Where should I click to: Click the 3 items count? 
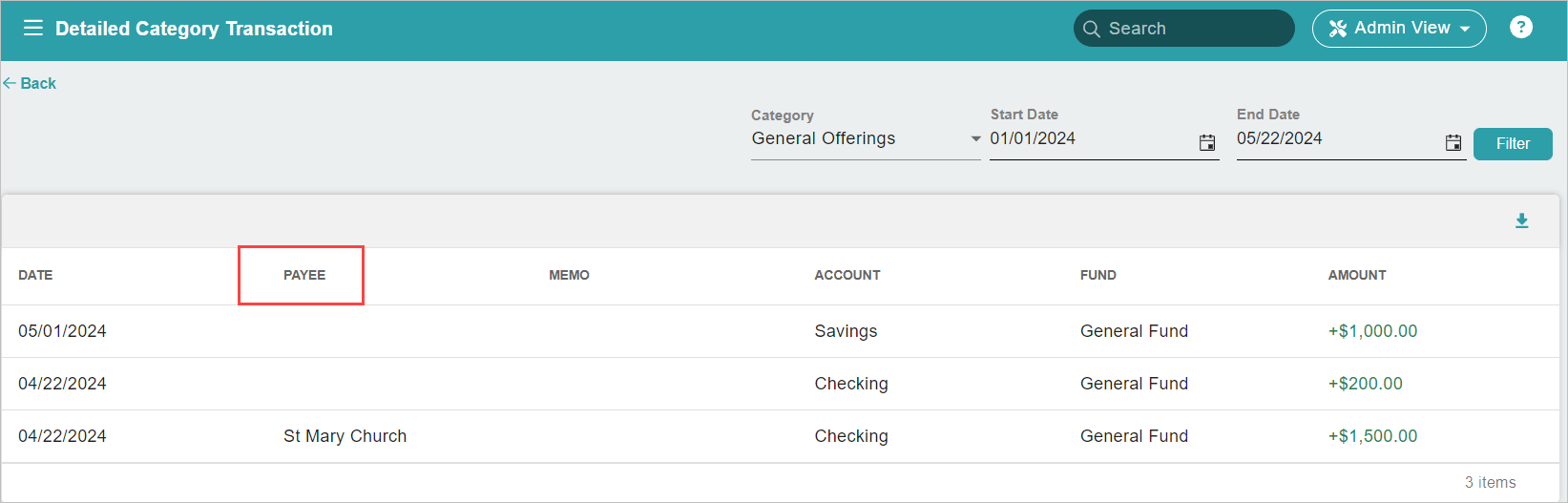tap(1490, 483)
